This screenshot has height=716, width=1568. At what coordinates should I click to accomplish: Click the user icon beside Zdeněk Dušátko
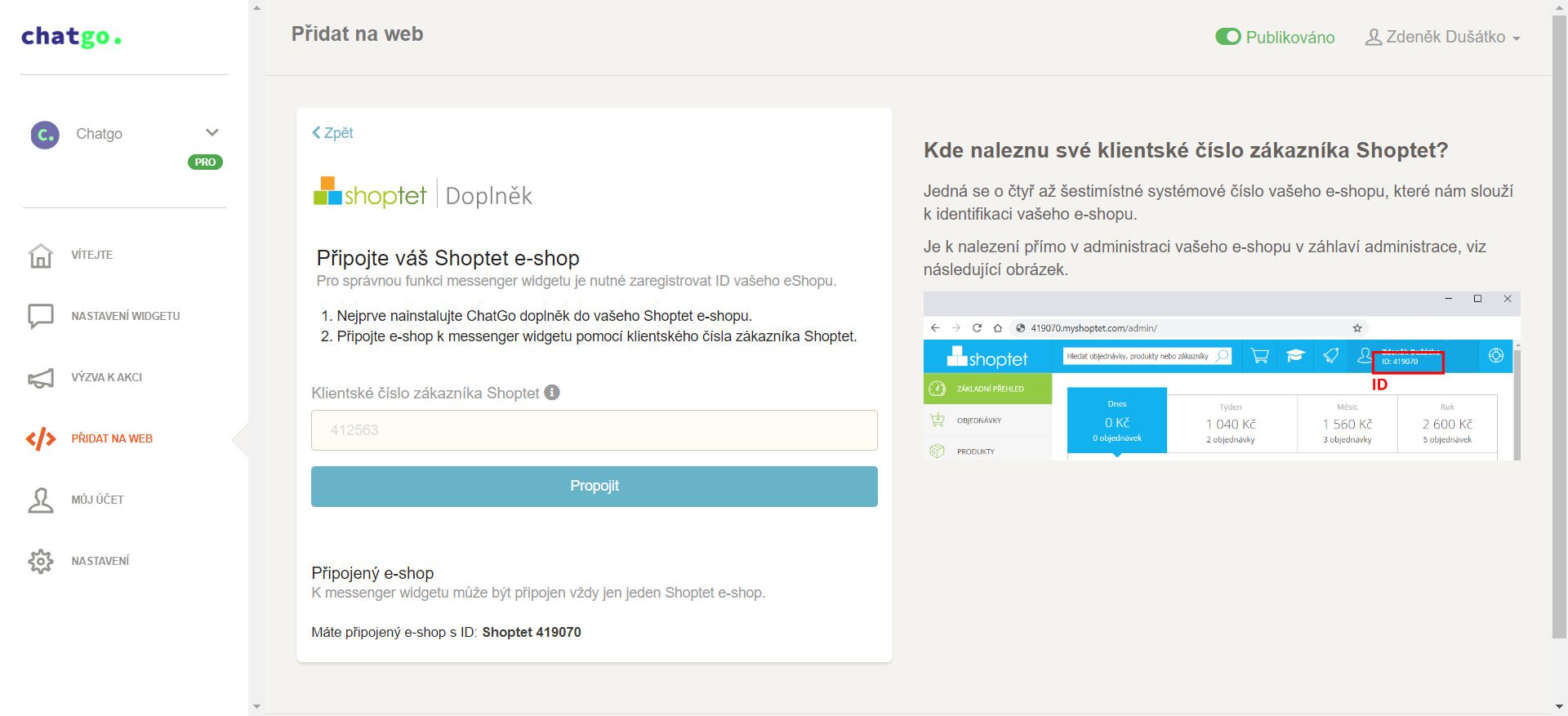click(1374, 38)
